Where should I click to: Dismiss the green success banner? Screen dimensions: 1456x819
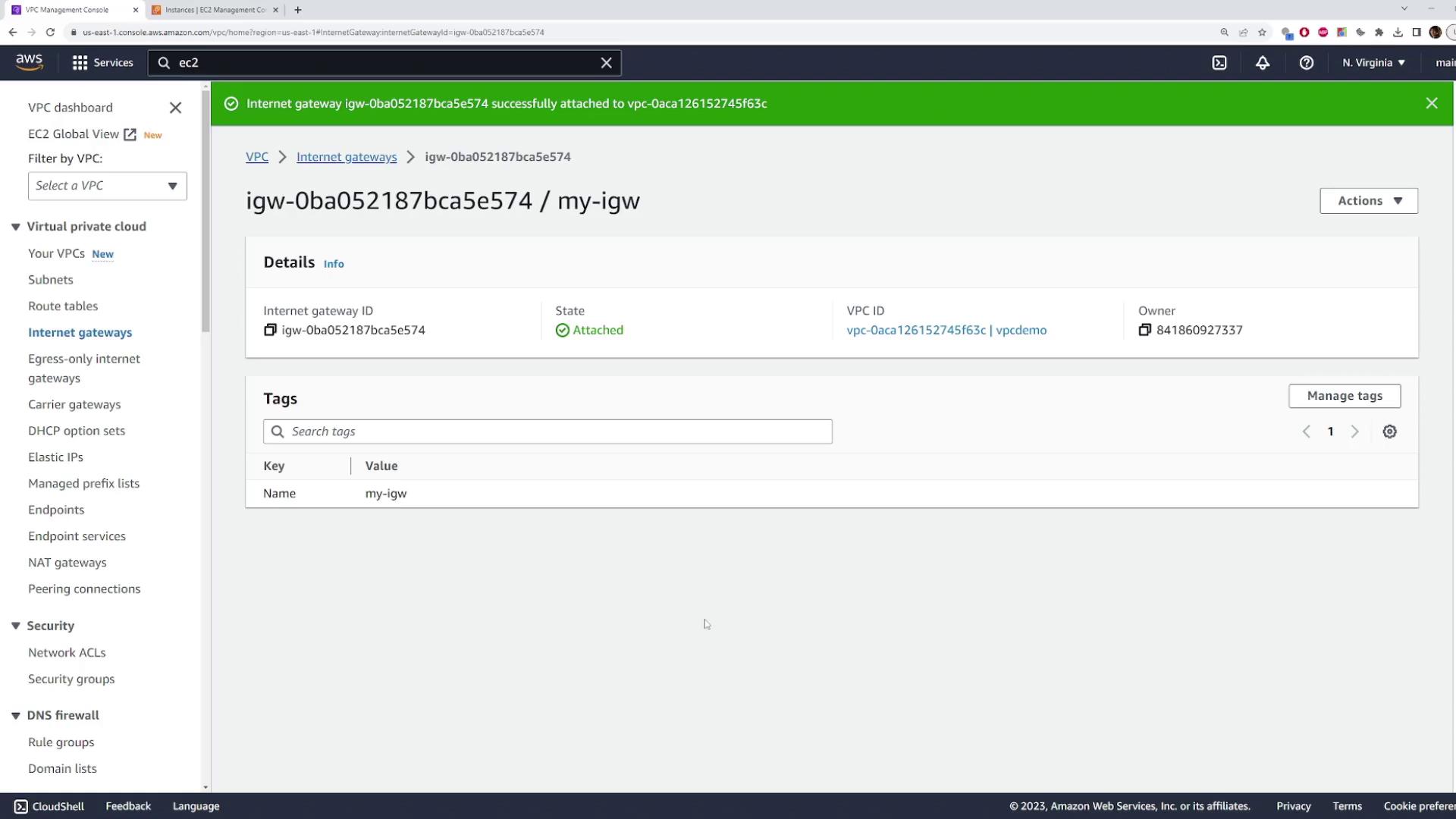(1431, 103)
